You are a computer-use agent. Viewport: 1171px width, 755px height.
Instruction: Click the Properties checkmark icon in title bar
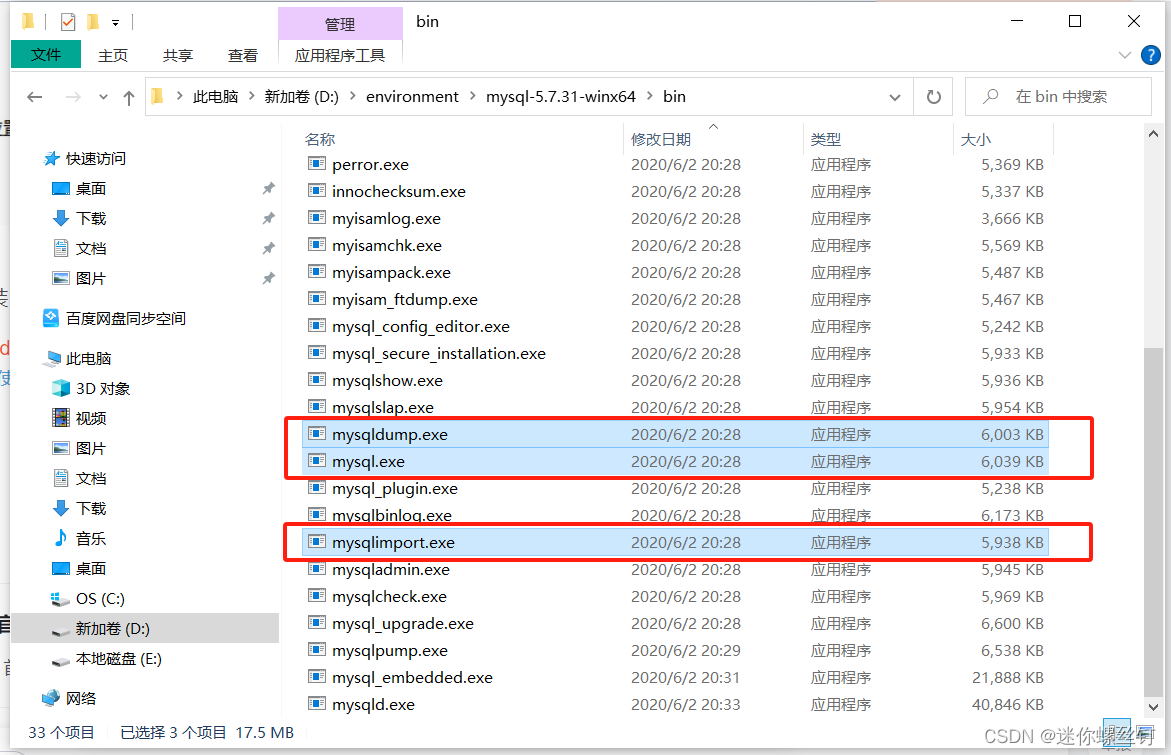tap(68, 22)
